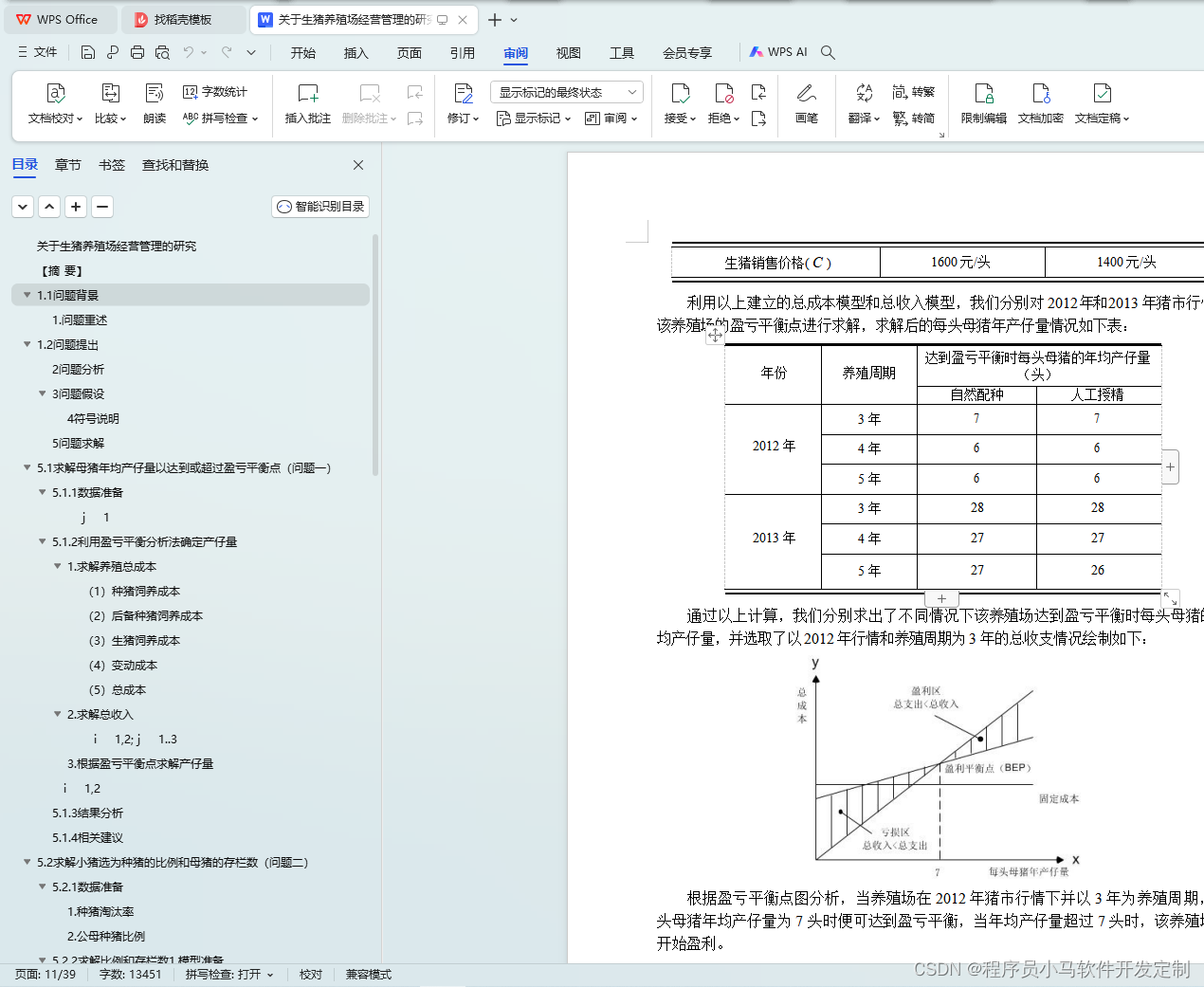
Task: Click the 修订 track changes icon
Action: coord(464,93)
